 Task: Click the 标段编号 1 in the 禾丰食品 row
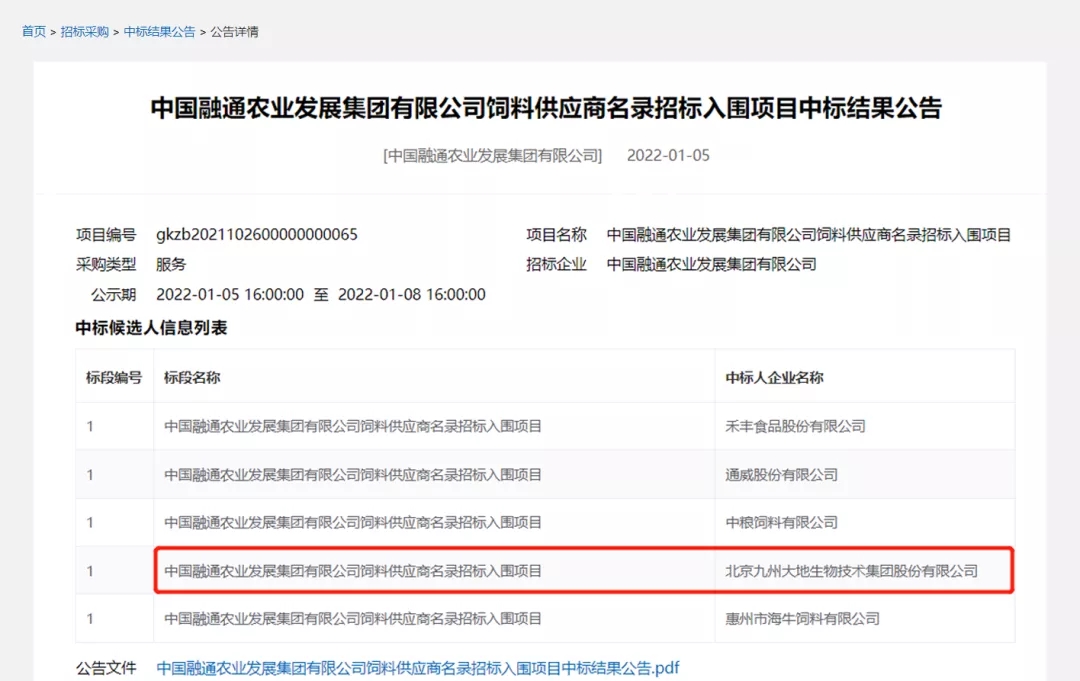click(90, 426)
